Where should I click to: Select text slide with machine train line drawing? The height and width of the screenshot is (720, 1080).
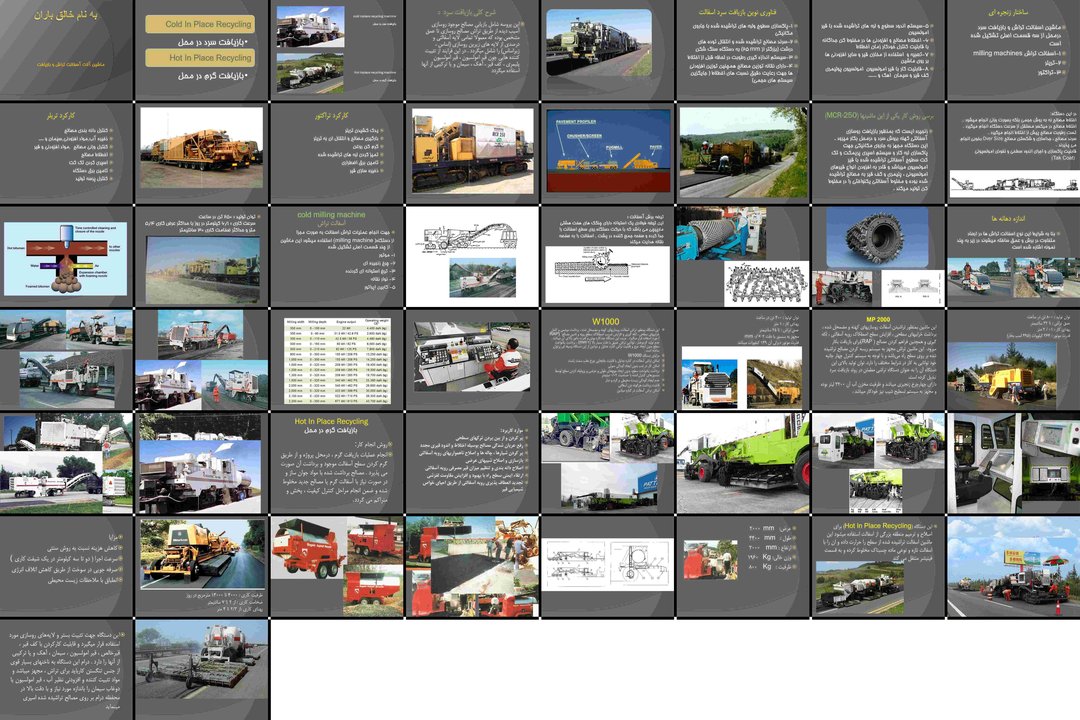[x=1012, y=153]
